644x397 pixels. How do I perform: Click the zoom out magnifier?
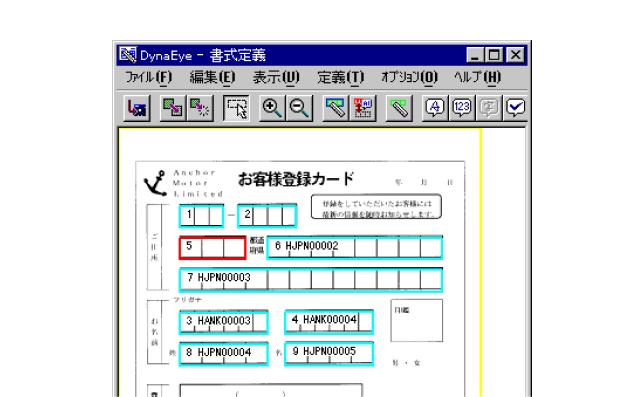tap(299, 108)
